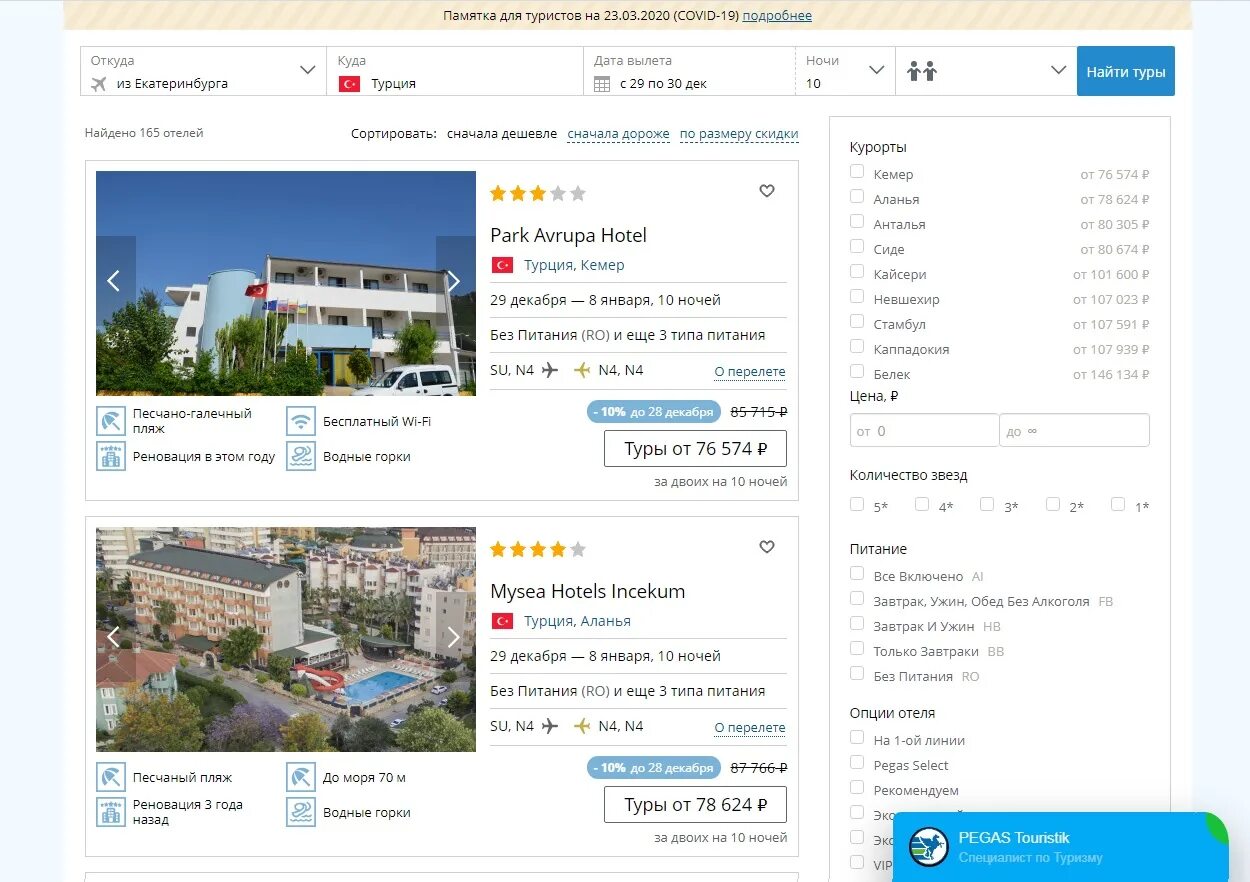Tick the Каппадокия resort checkbox
The width and height of the screenshot is (1250, 882).
[x=857, y=346]
